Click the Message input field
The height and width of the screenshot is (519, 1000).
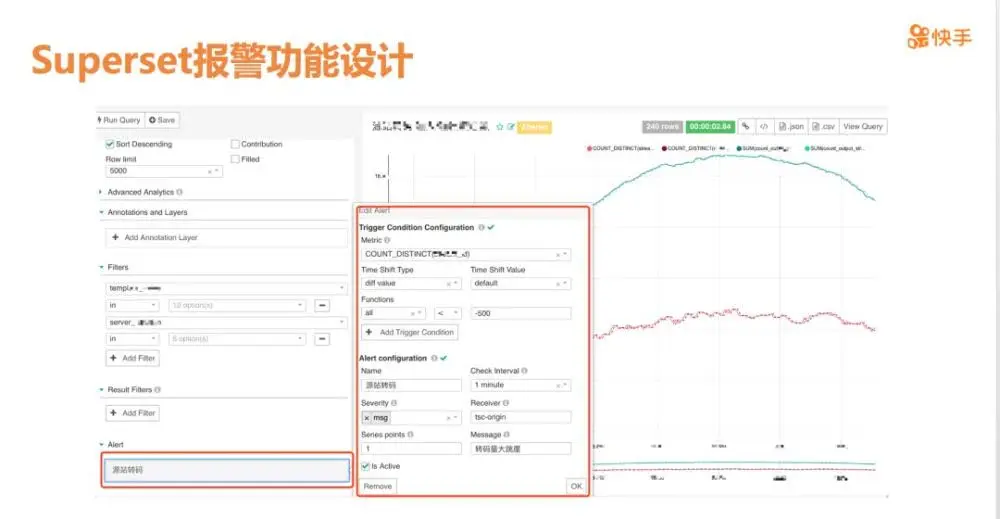(x=520, y=449)
